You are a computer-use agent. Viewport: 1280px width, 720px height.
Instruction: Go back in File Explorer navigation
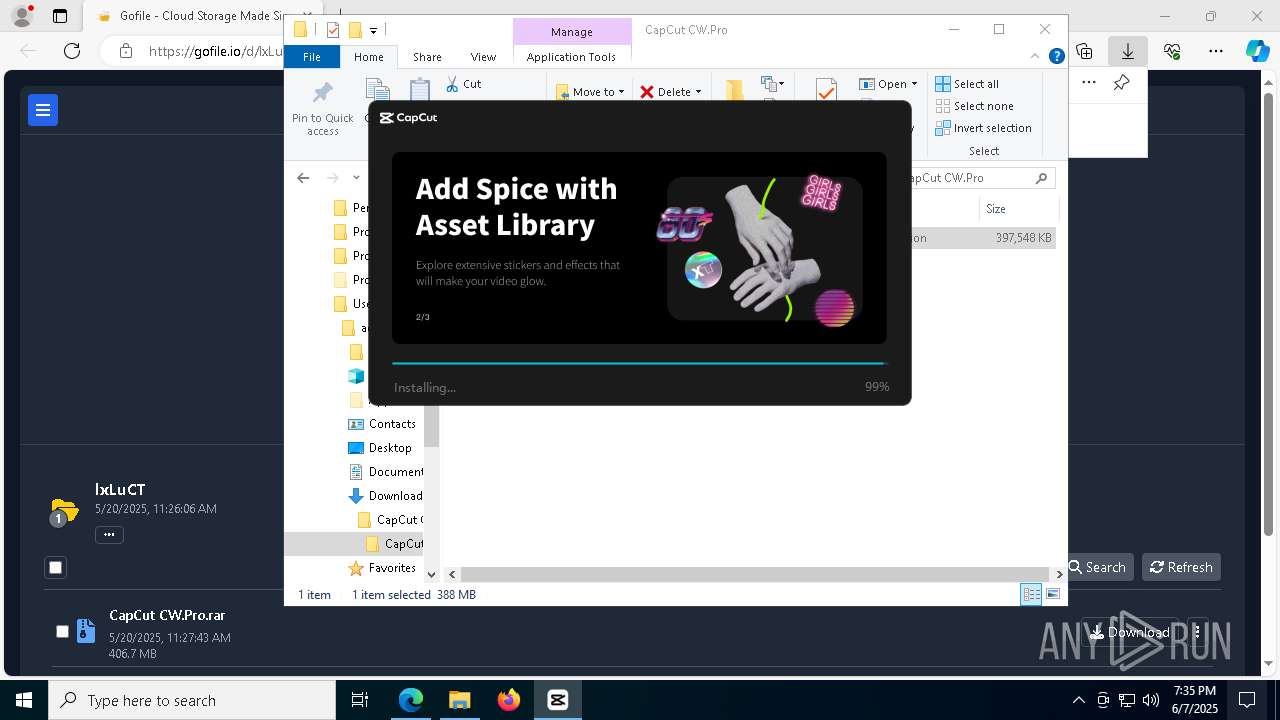[x=303, y=178]
